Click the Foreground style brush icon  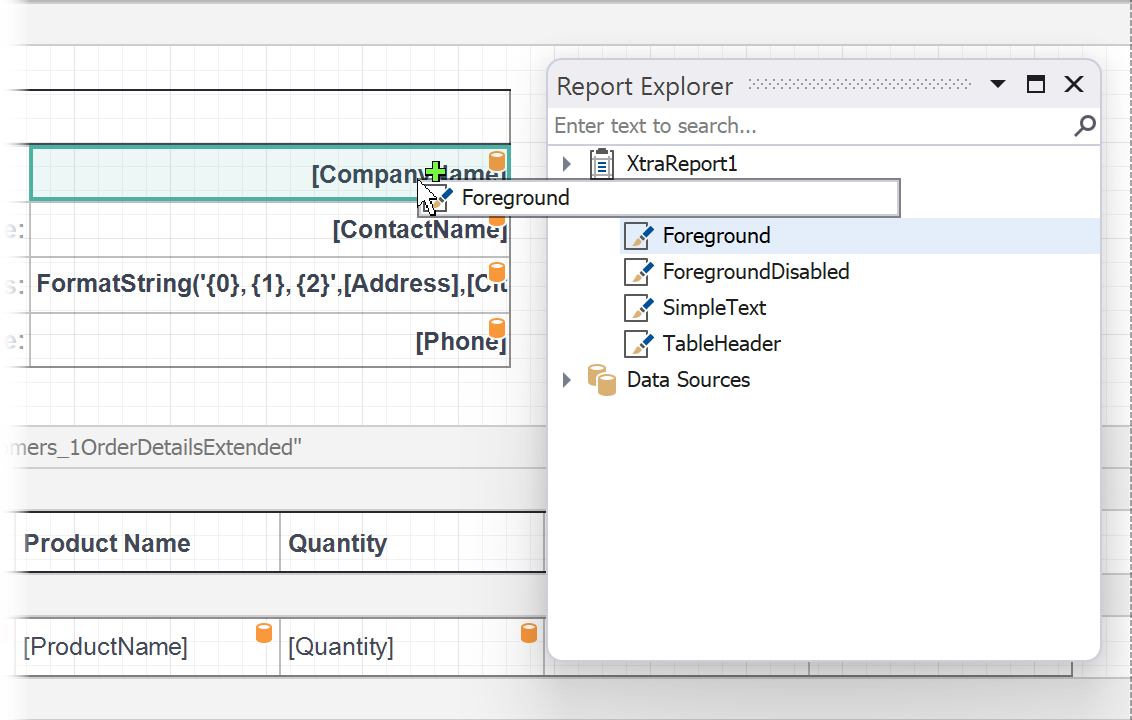click(x=638, y=236)
